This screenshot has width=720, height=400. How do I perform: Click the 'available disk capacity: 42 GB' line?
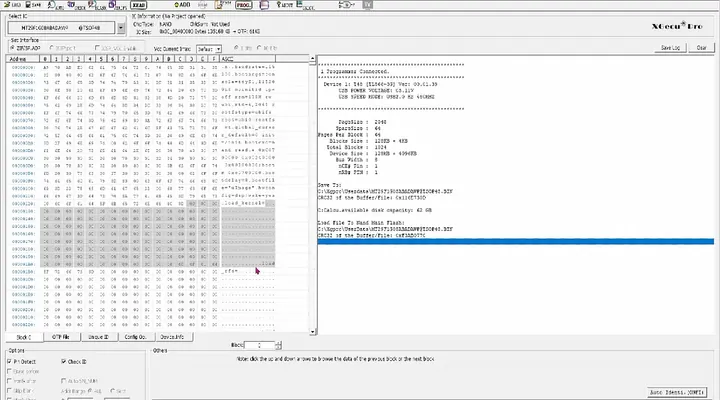point(375,210)
